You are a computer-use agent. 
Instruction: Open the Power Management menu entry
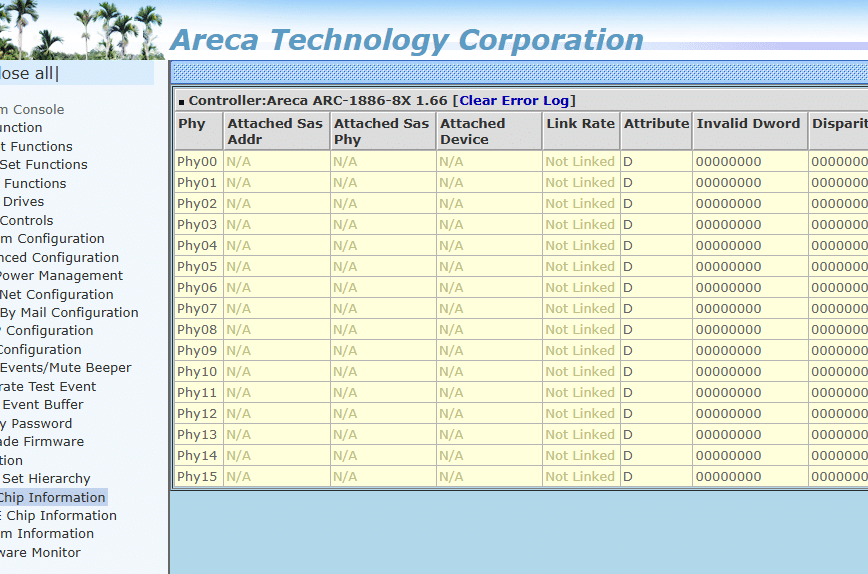(60, 276)
